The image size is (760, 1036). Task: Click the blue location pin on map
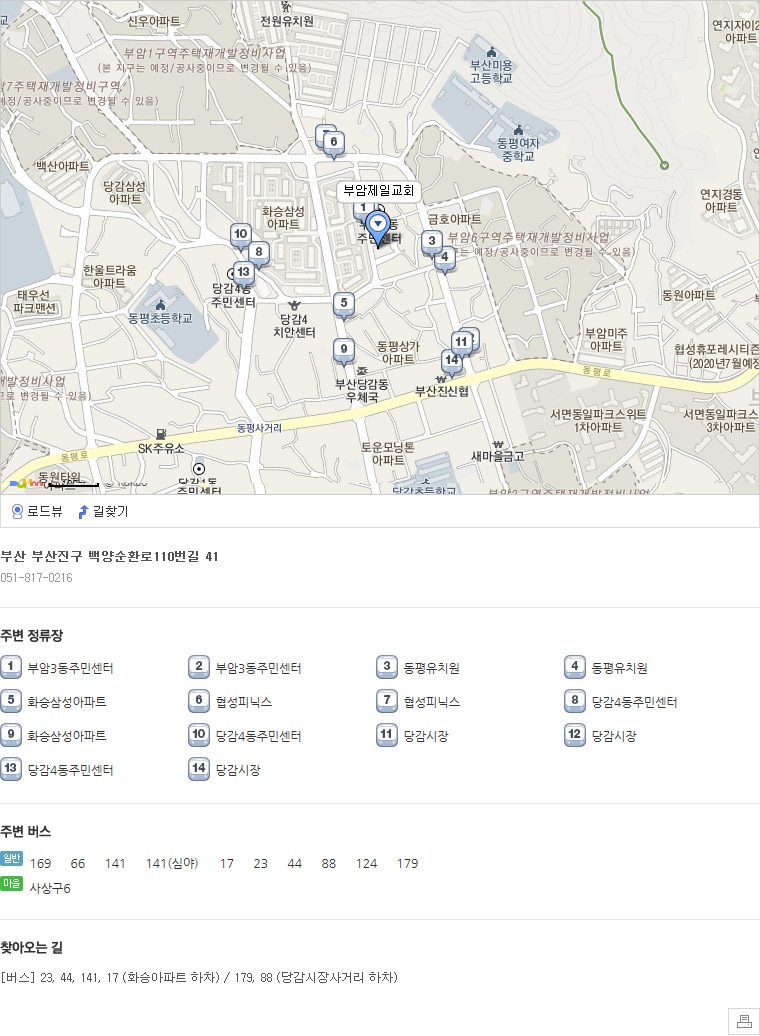(378, 224)
